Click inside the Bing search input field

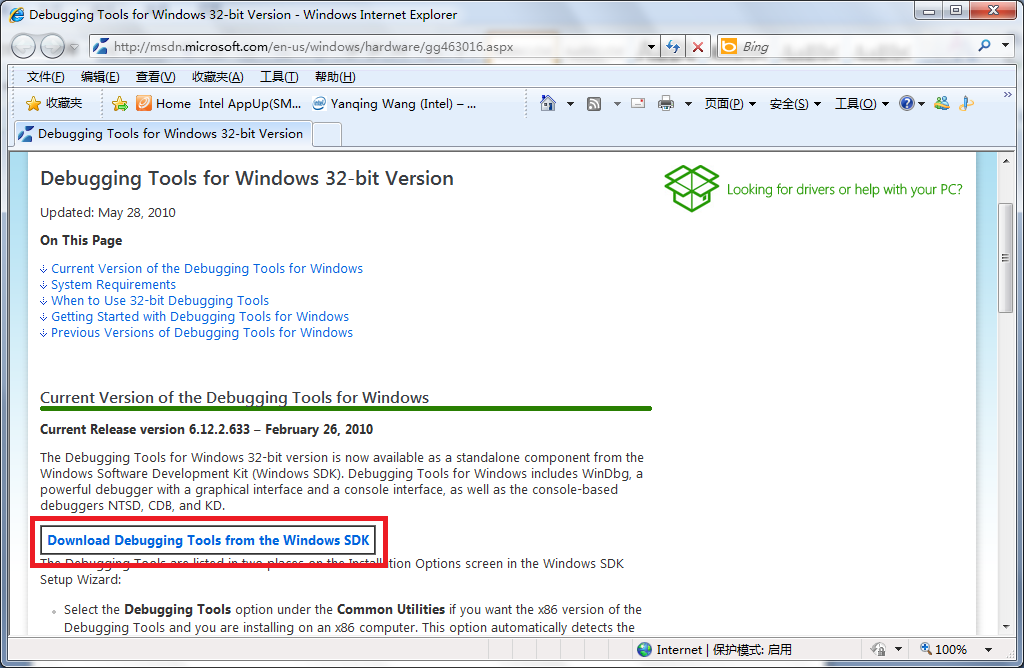click(x=850, y=46)
